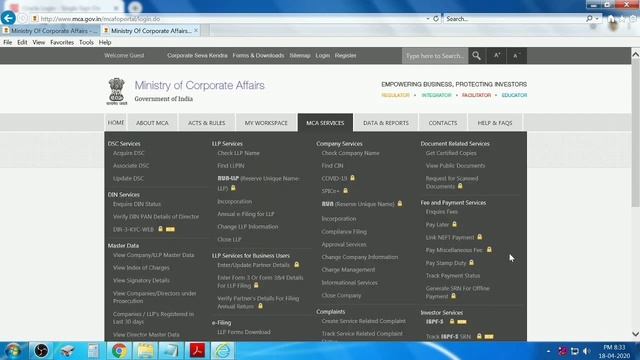Image resolution: width=640 pixels, height=360 pixels.
Task: Open the File Explorer folder taskbar icon
Action: tap(145, 351)
